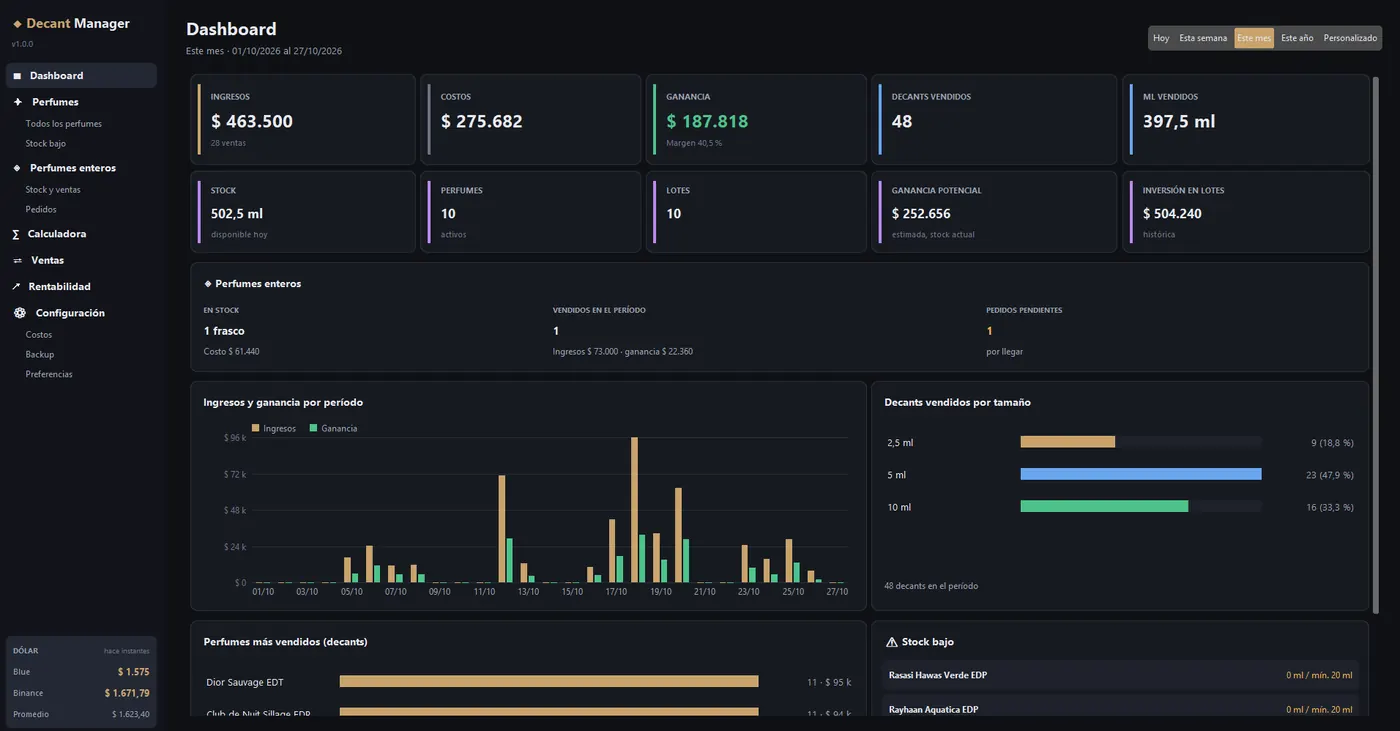Click the Perfumes sparkle icon in the sidebar
Image resolution: width=1400 pixels, height=731 pixels.
click(x=18, y=102)
